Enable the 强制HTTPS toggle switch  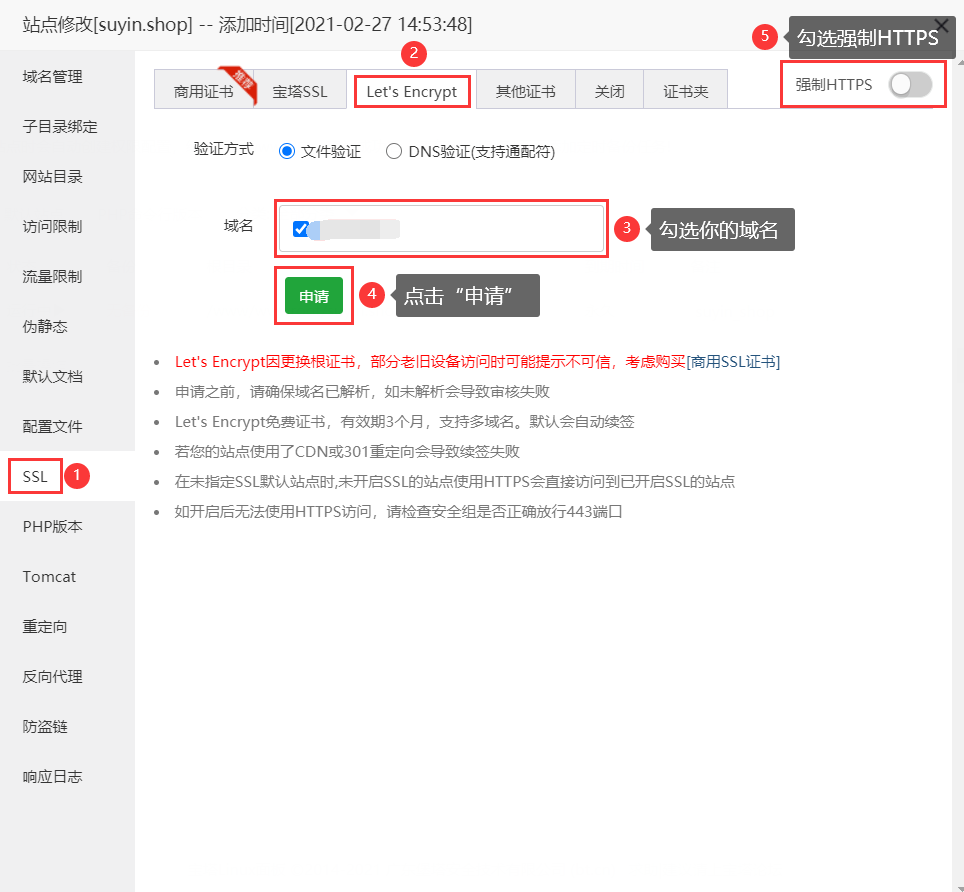point(909,85)
